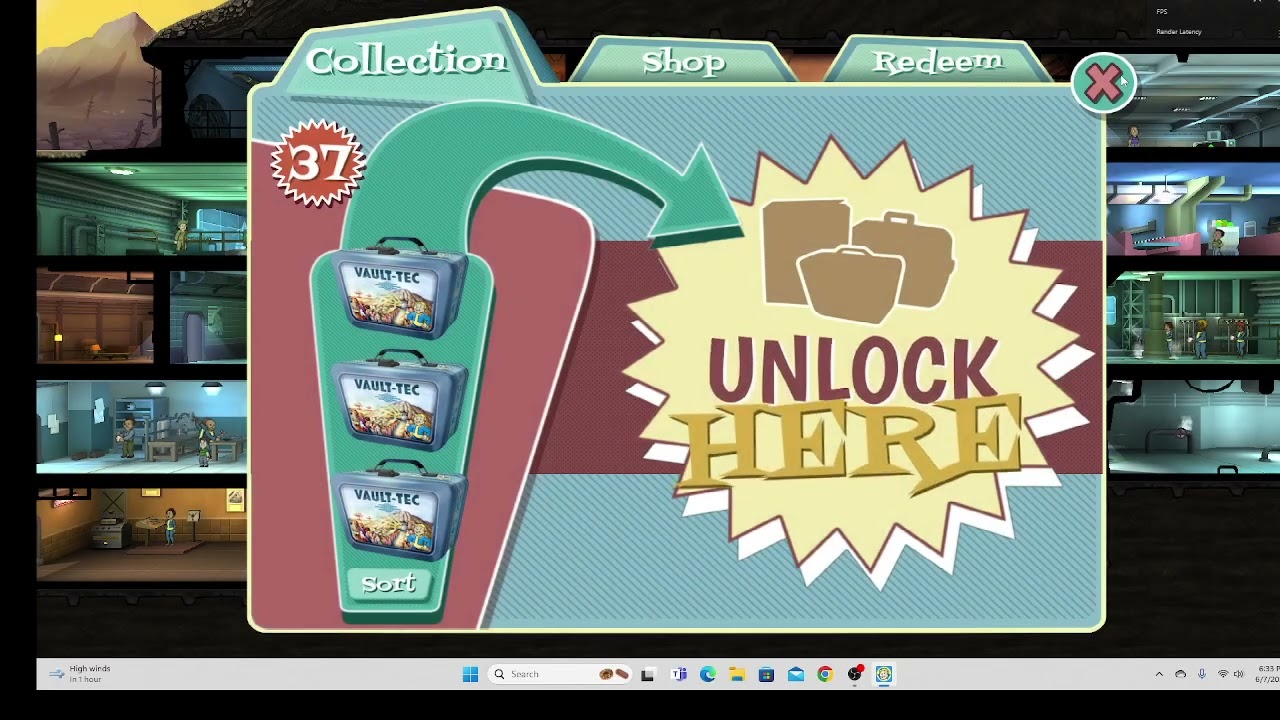The image size is (1280, 720).
Task: Click the red 37 lunchbox count badge
Action: [x=318, y=163]
